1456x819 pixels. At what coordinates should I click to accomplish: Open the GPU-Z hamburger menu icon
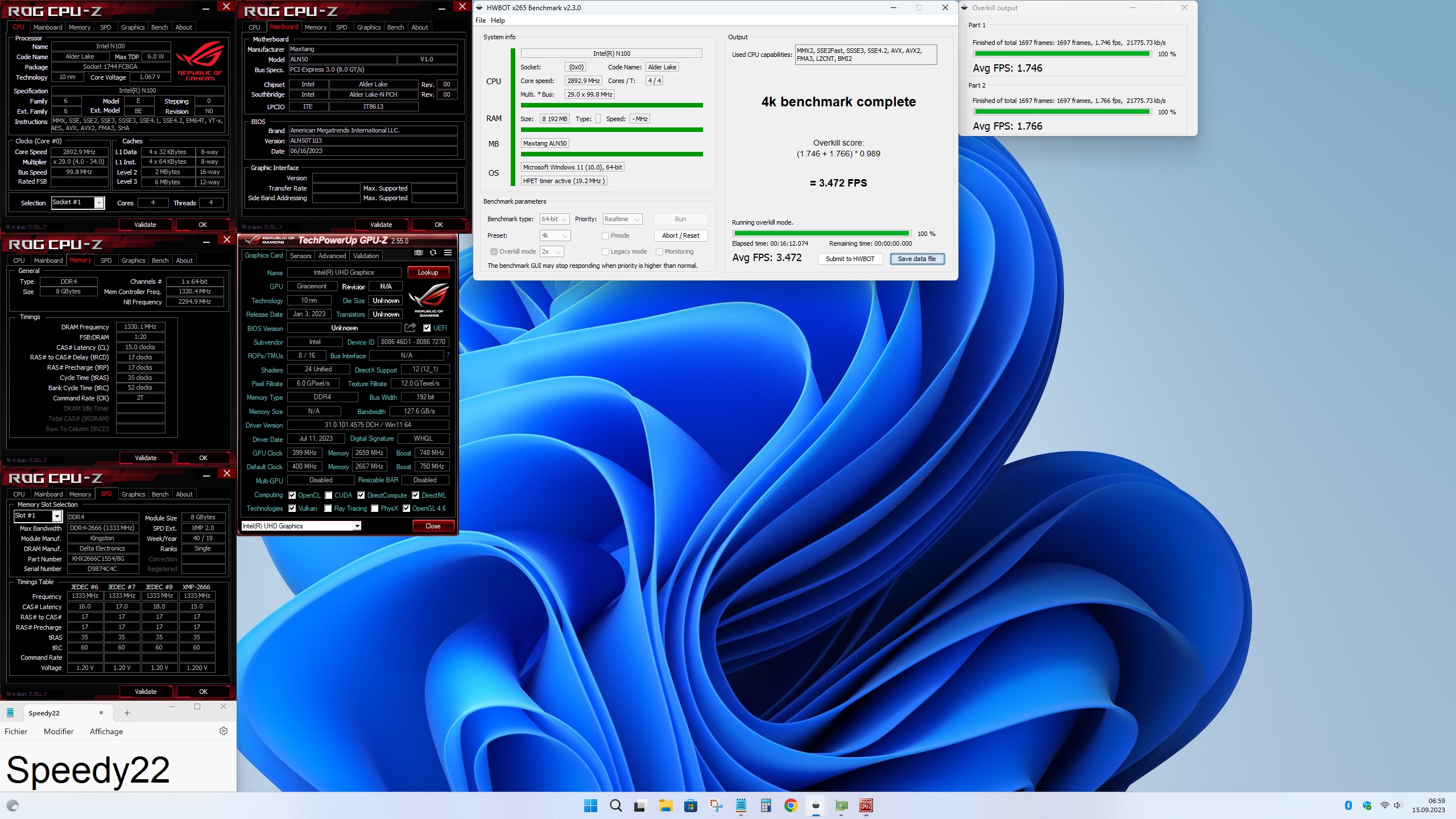coord(448,253)
